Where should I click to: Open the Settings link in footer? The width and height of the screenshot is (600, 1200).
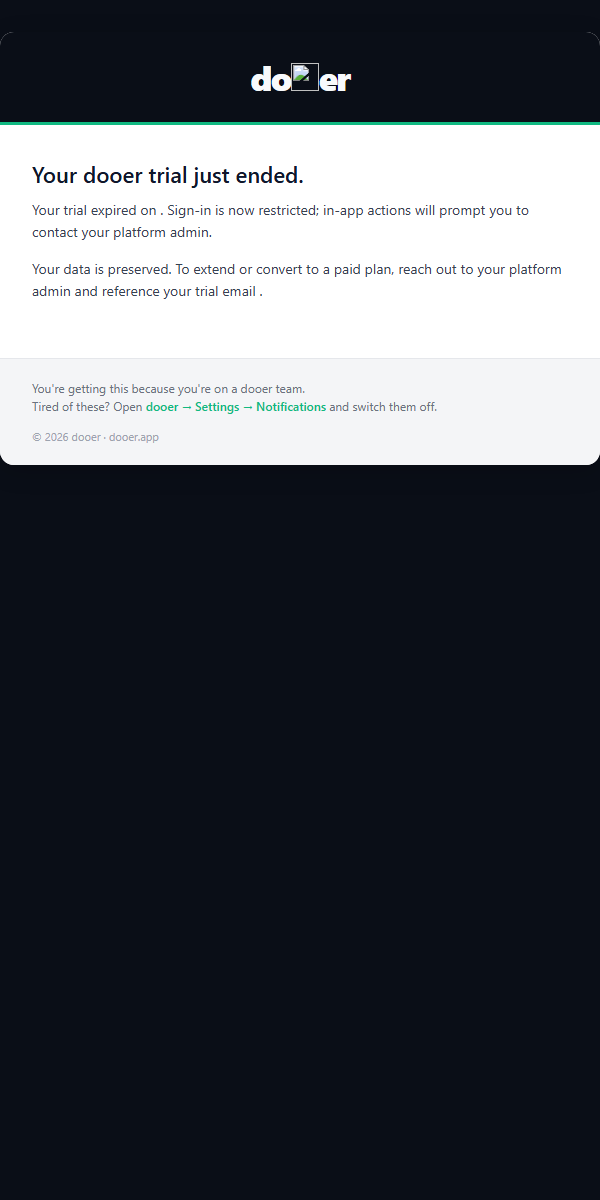coord(217,407)
